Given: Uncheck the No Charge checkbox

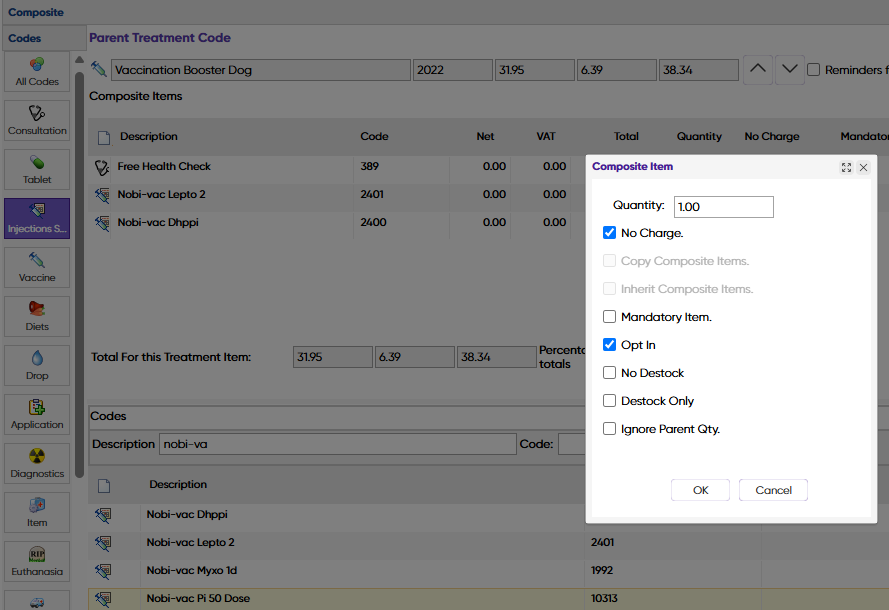Looking at the screenshot, I should tap(610, 233).
